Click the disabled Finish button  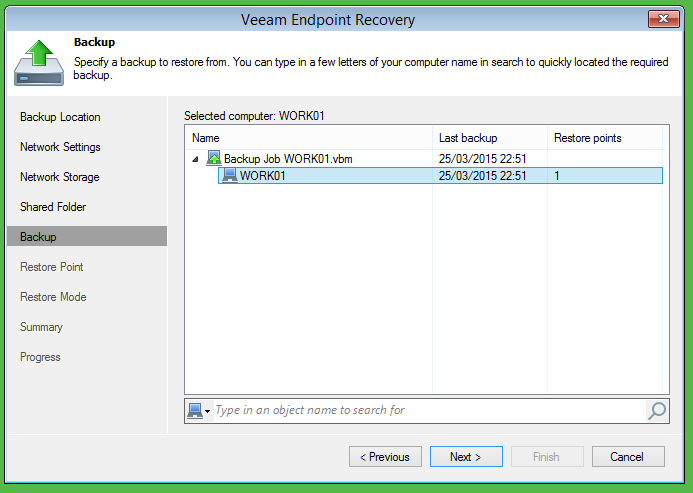pos(547,456)
